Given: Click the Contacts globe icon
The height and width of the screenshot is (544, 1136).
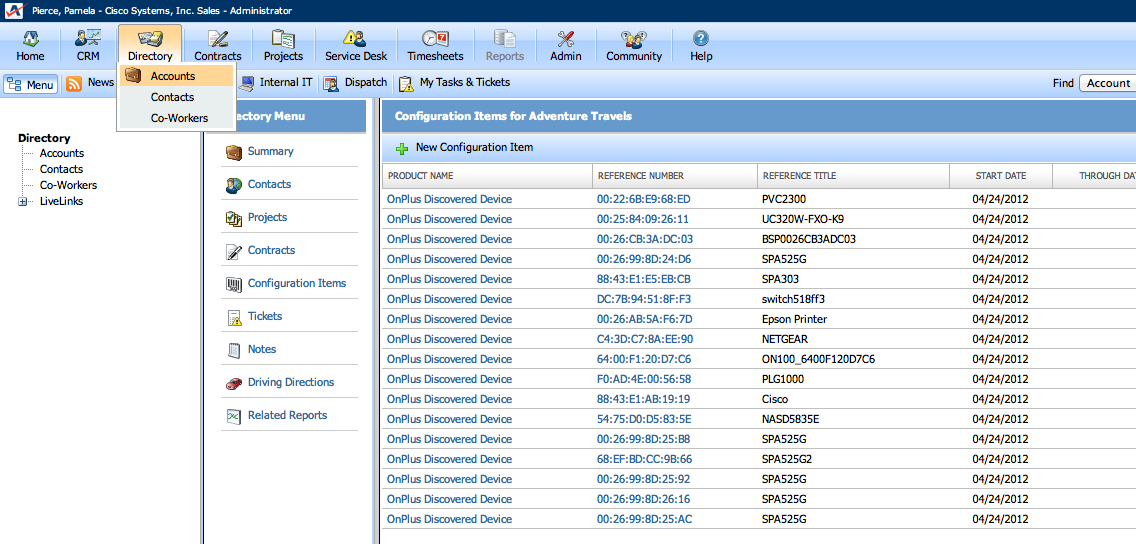Looking at the screenshot, I should tap(233, 185).
